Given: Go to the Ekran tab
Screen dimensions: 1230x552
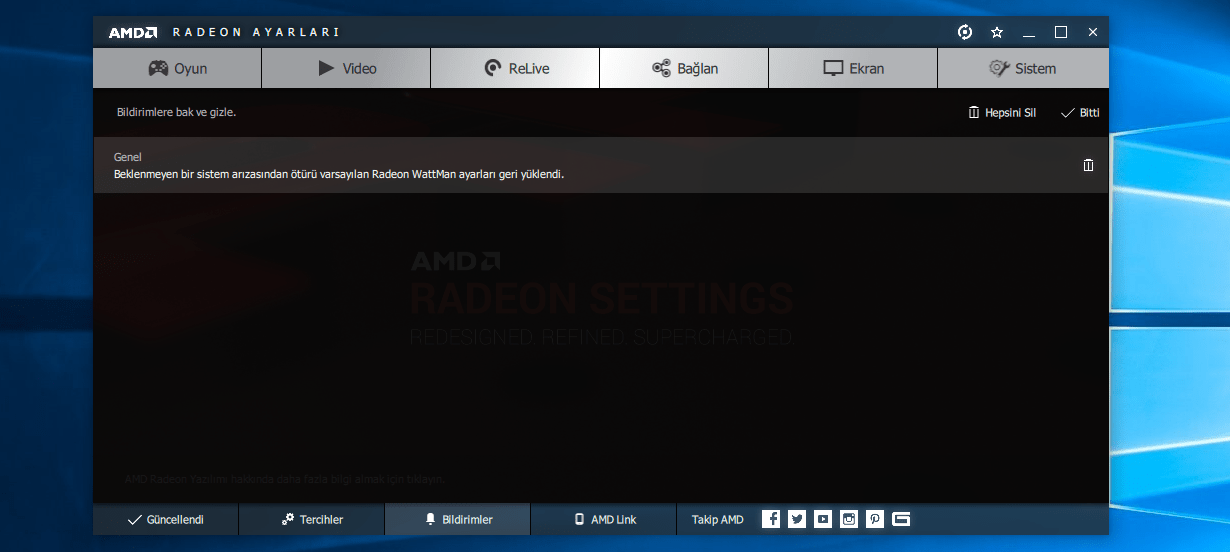Looking at the screenshot, I should tap(853, 68).
